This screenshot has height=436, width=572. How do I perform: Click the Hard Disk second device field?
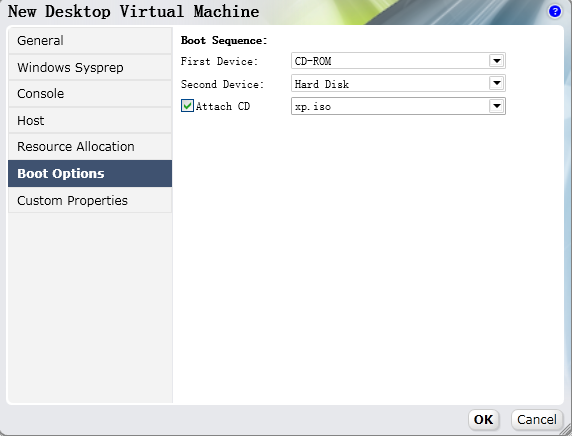tap(398, 84)
